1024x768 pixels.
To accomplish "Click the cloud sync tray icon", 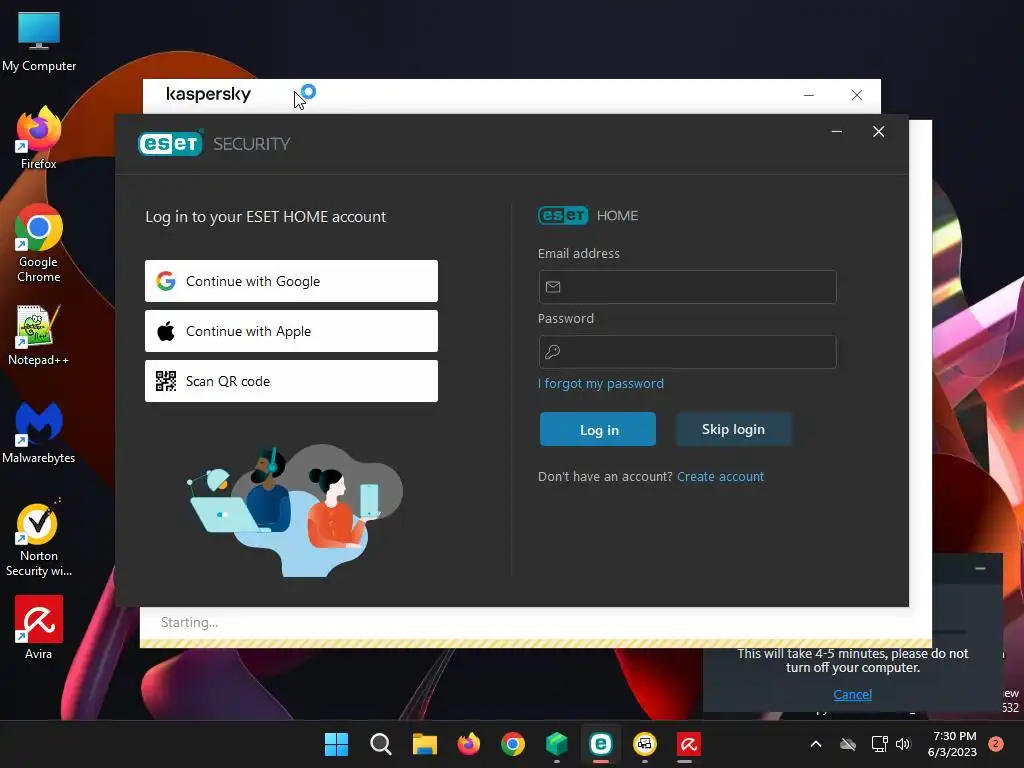I will point(848,744).
